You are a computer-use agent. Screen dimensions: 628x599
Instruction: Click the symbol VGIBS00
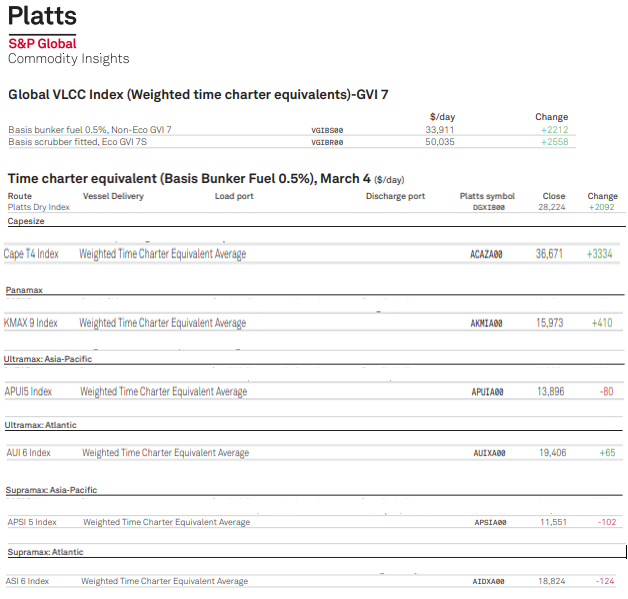click(327, 130)
